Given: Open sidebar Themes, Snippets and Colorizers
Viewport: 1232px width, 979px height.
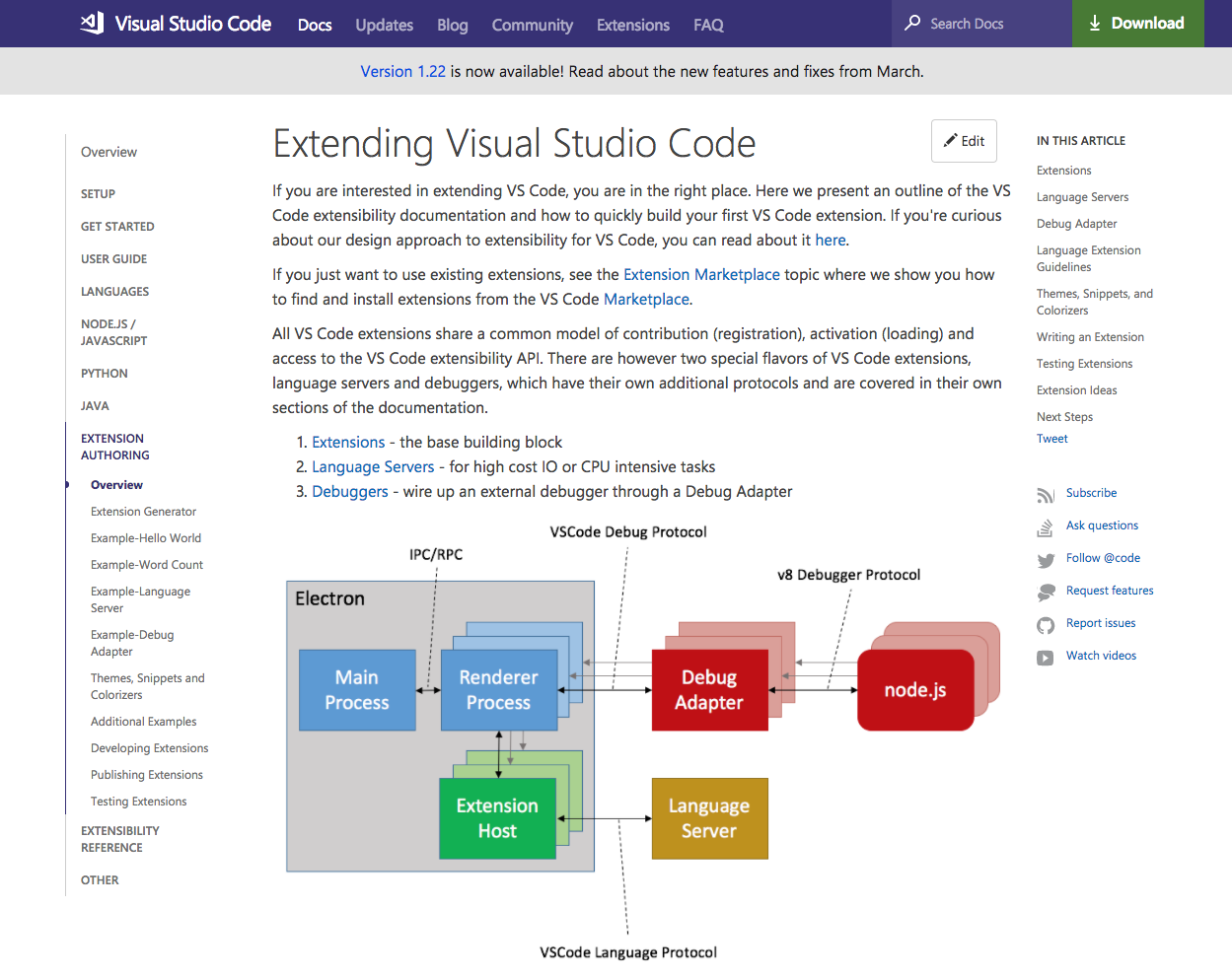Looking at the screenshot, I should (148, 686).
